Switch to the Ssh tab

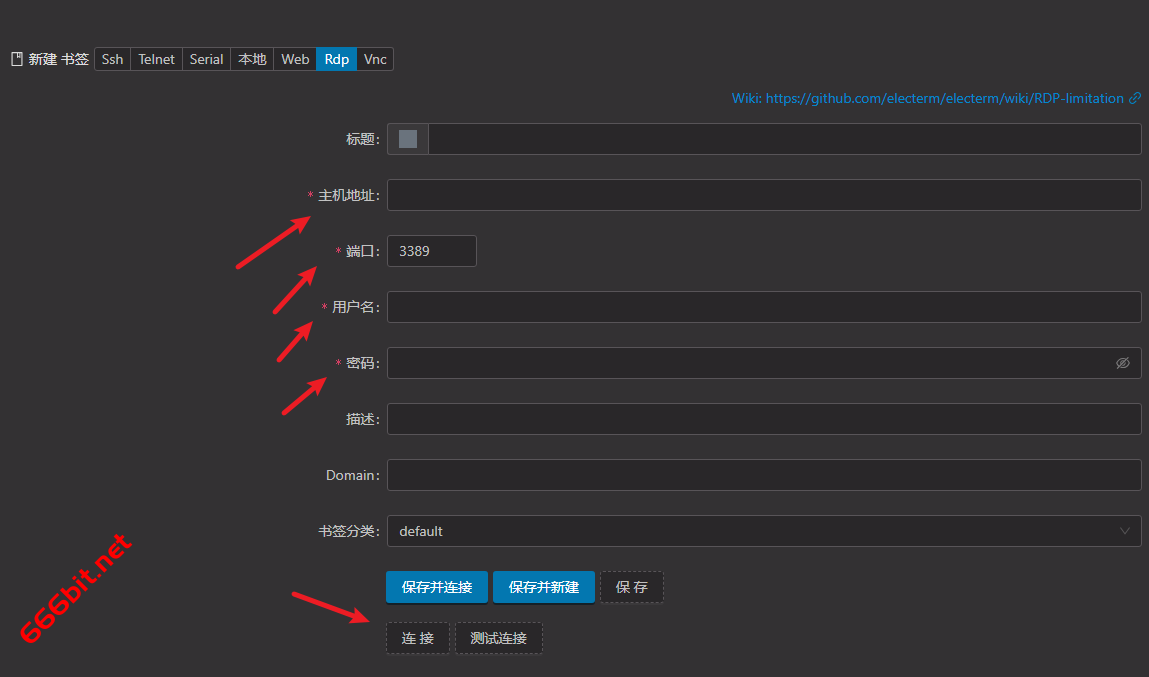(x=113, y=59)
